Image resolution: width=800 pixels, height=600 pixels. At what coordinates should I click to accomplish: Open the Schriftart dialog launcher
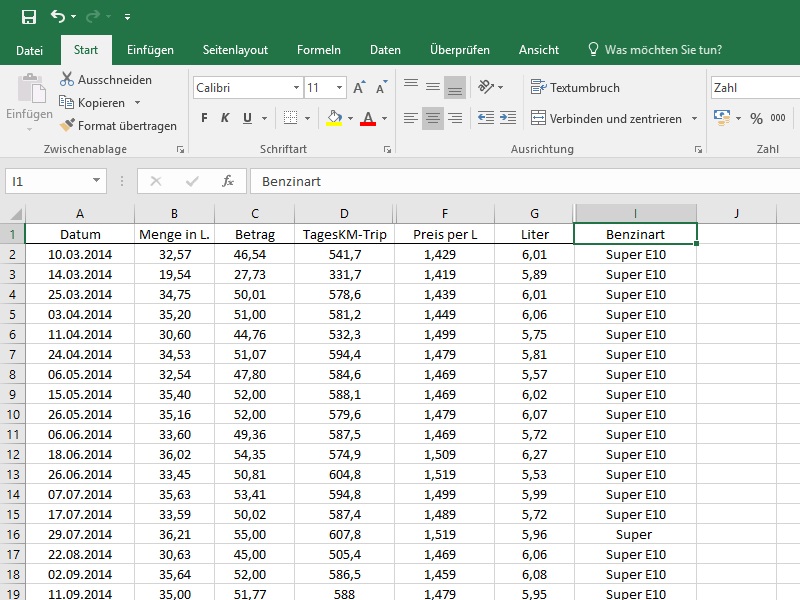click(x=387, y=149)
